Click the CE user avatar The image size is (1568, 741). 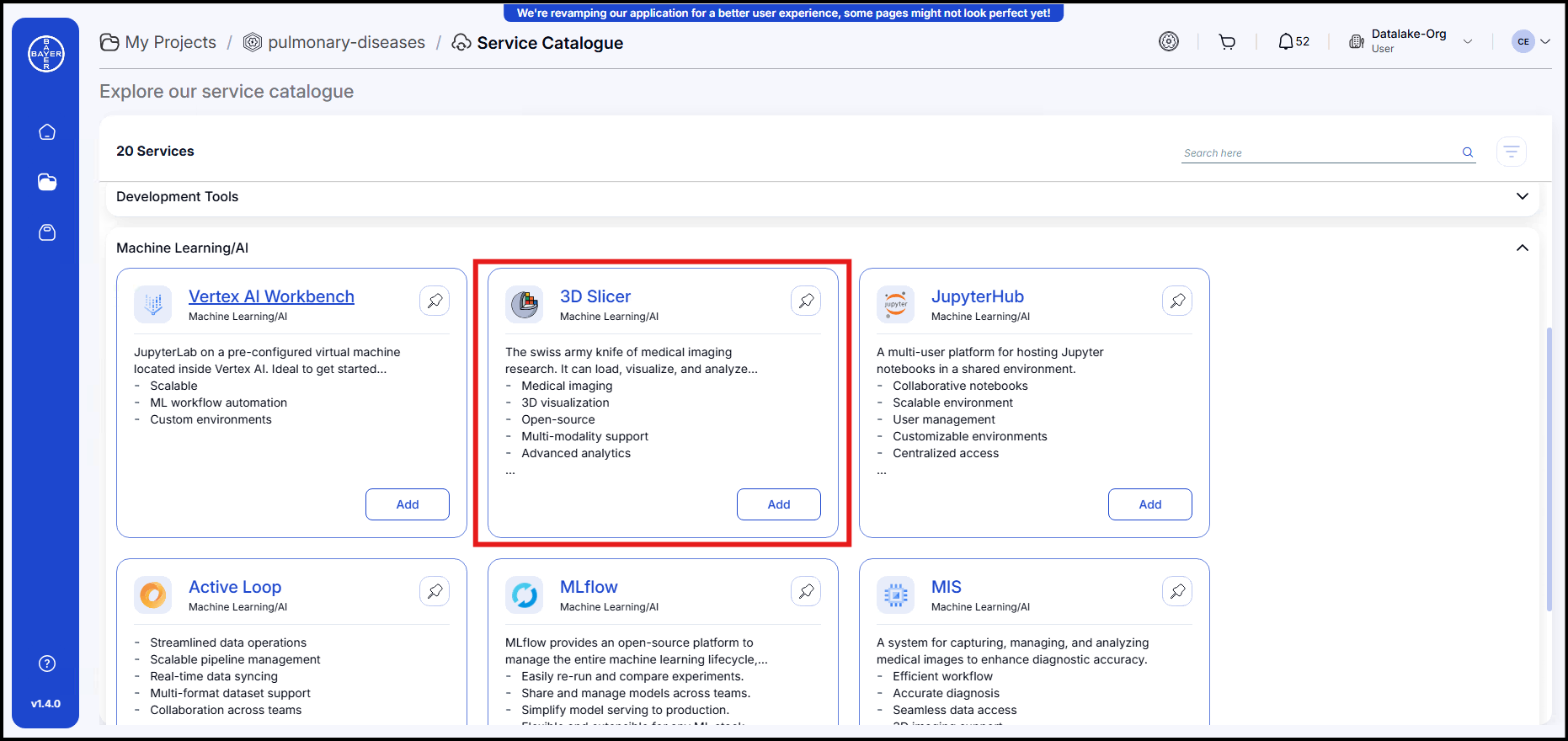pos(1523,41)
